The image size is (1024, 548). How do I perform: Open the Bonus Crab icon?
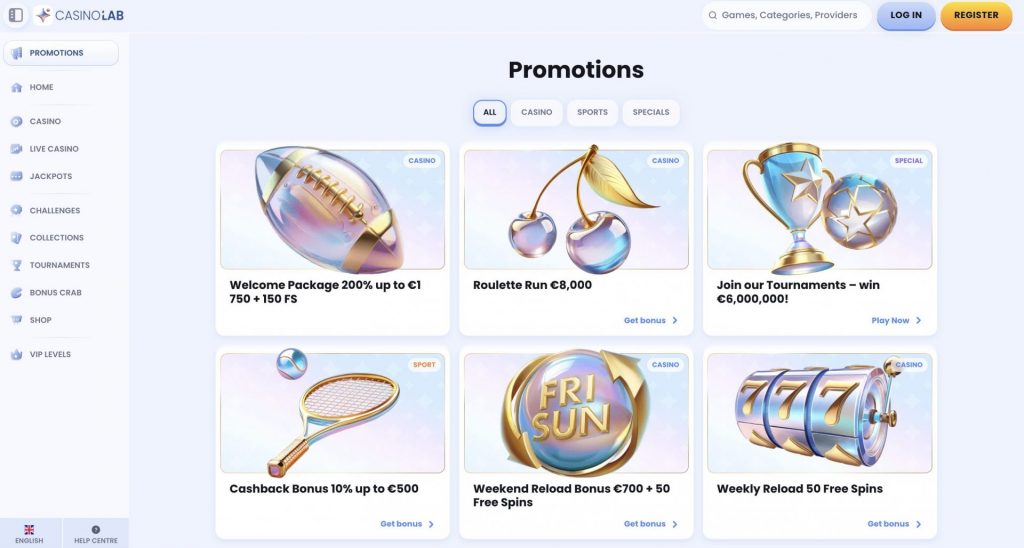tap(16, 293)
